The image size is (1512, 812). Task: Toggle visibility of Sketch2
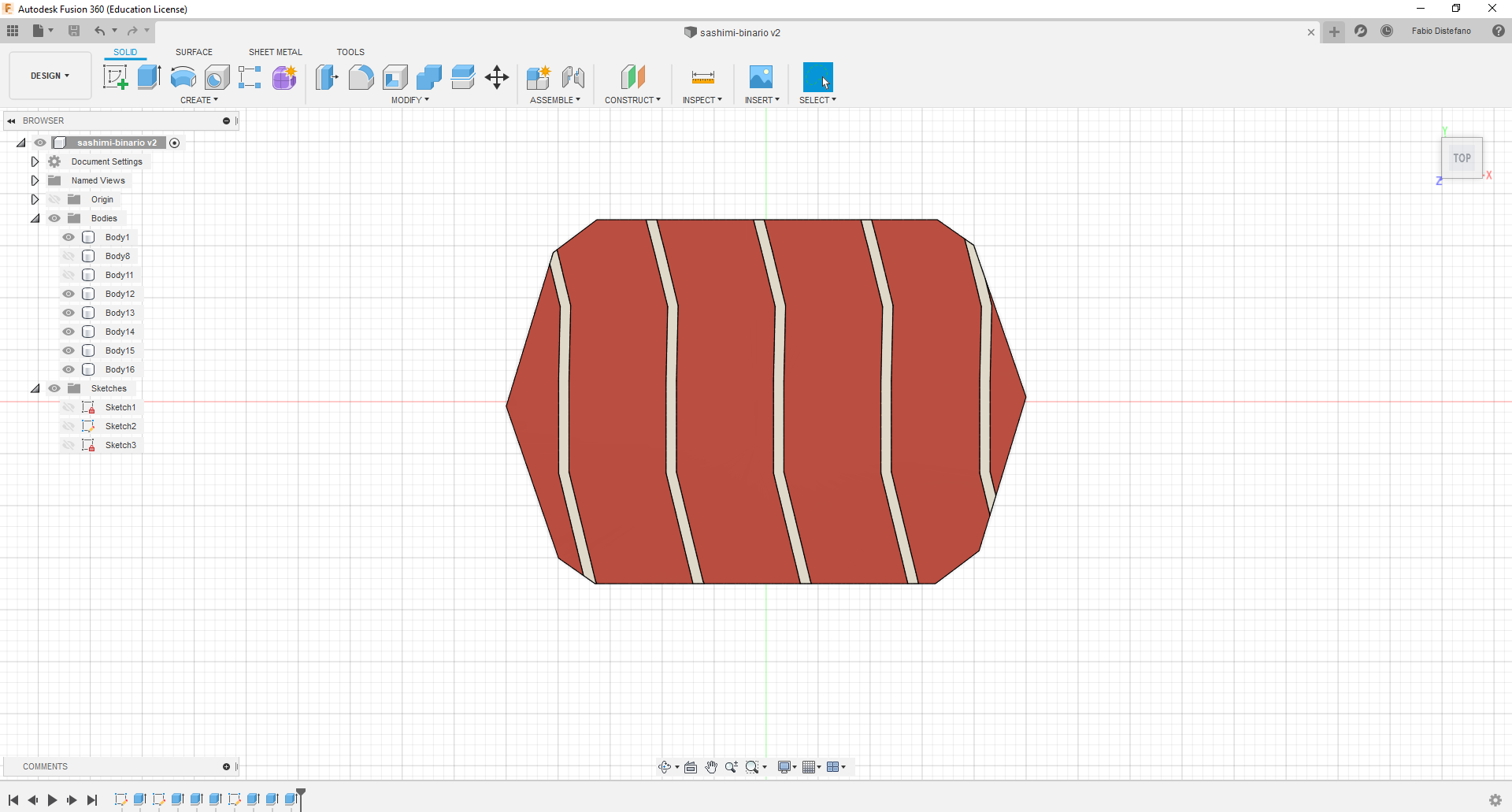(69, 426)
